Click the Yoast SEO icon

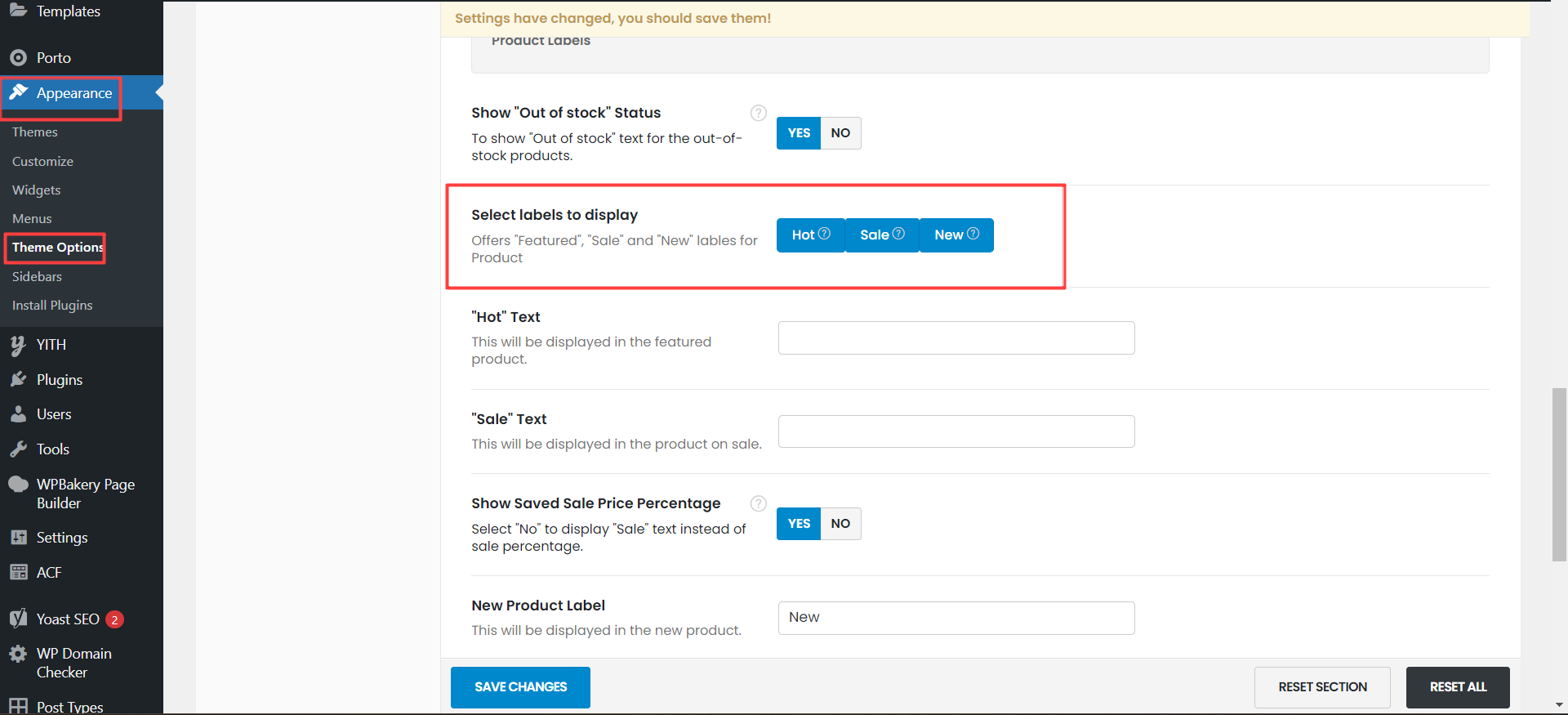(x=18, y=619)
